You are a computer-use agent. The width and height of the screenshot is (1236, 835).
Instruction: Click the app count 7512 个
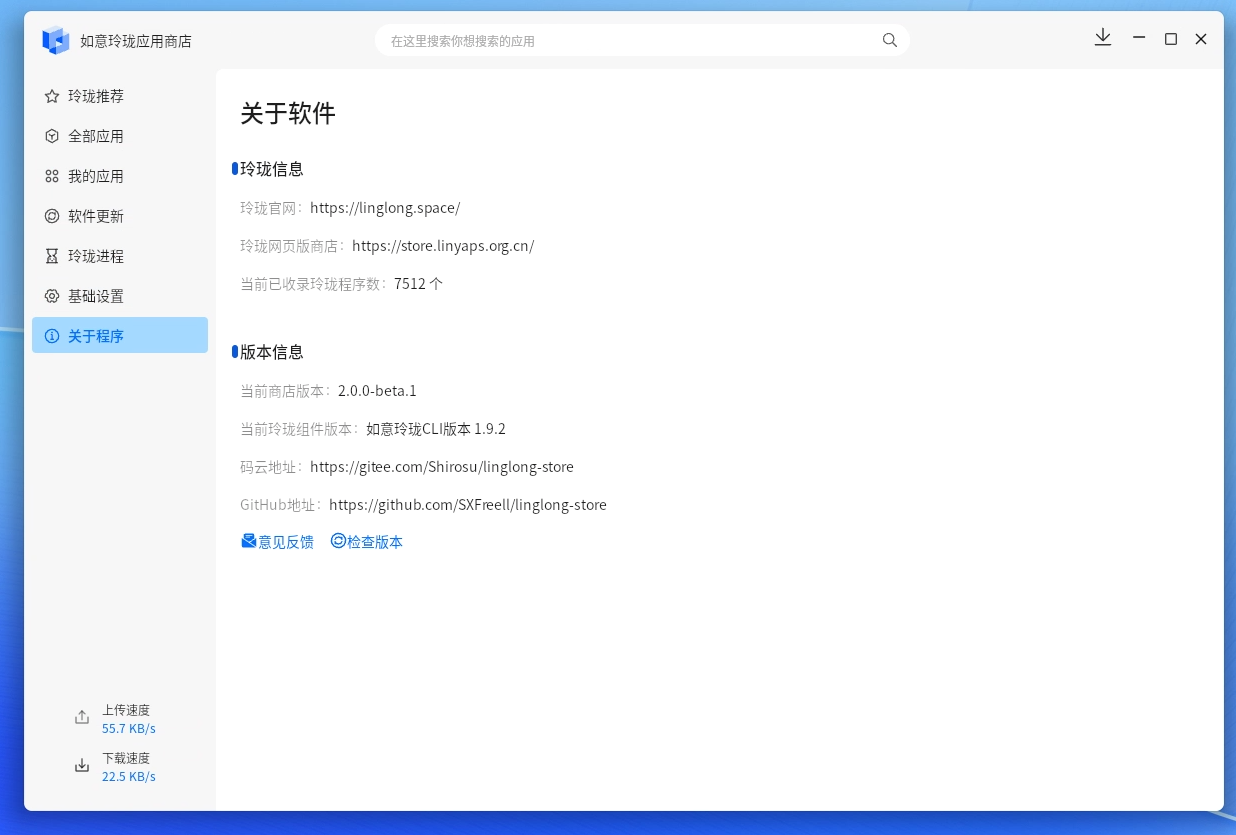pos(419,284)
